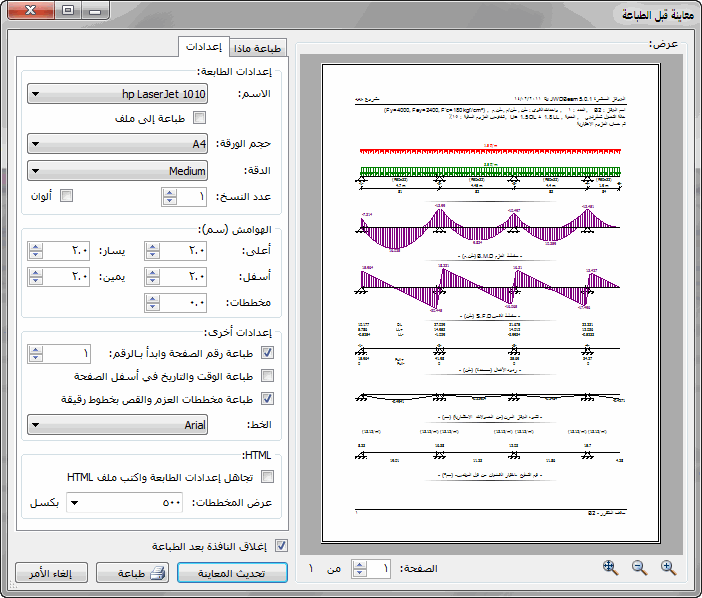
Task: Switch to the طباعة ماذا tab
Action: [259, 48]
